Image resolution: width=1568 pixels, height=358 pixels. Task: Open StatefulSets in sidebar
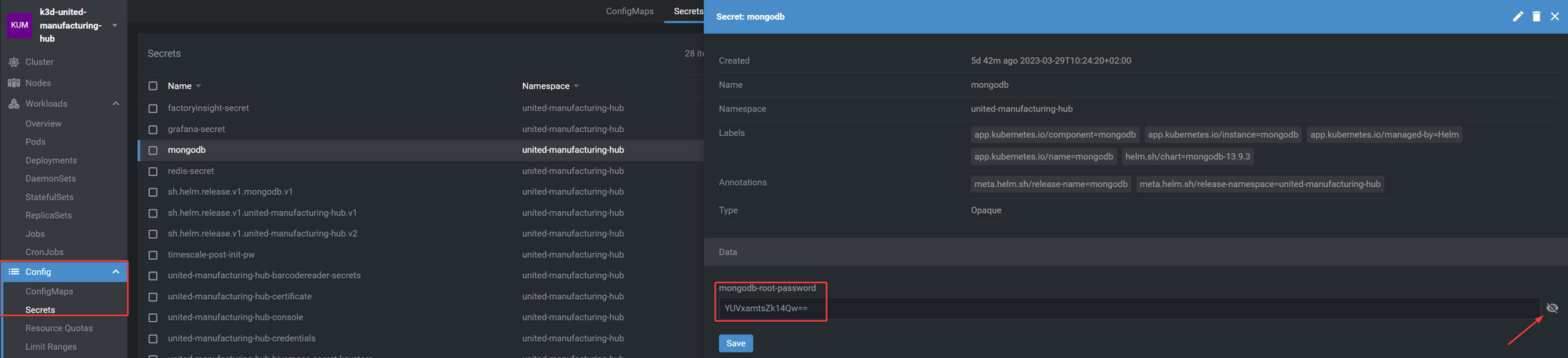[49, 197]
